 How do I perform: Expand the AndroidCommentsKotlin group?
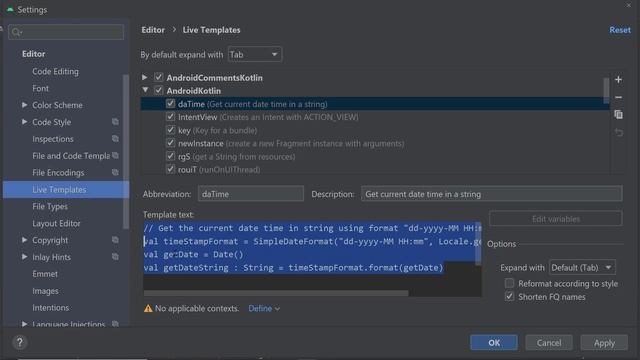[144, 77]
